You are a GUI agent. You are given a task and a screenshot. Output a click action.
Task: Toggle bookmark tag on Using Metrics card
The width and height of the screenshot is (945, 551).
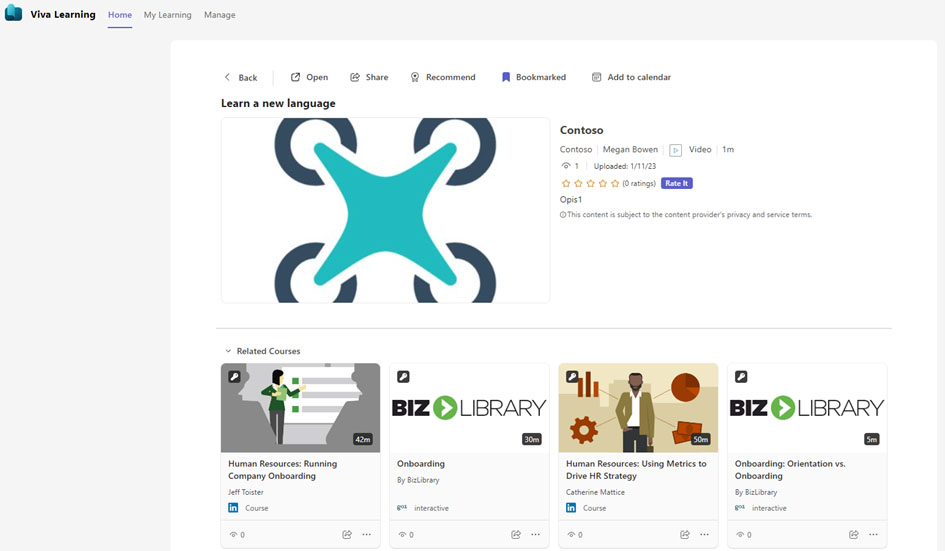click(572, 377)
